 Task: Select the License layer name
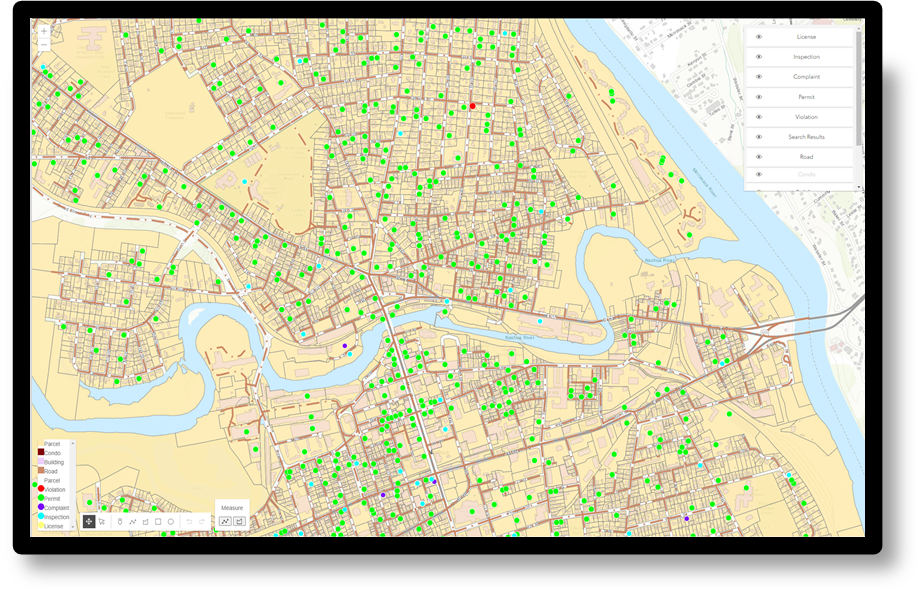point(806,36)
